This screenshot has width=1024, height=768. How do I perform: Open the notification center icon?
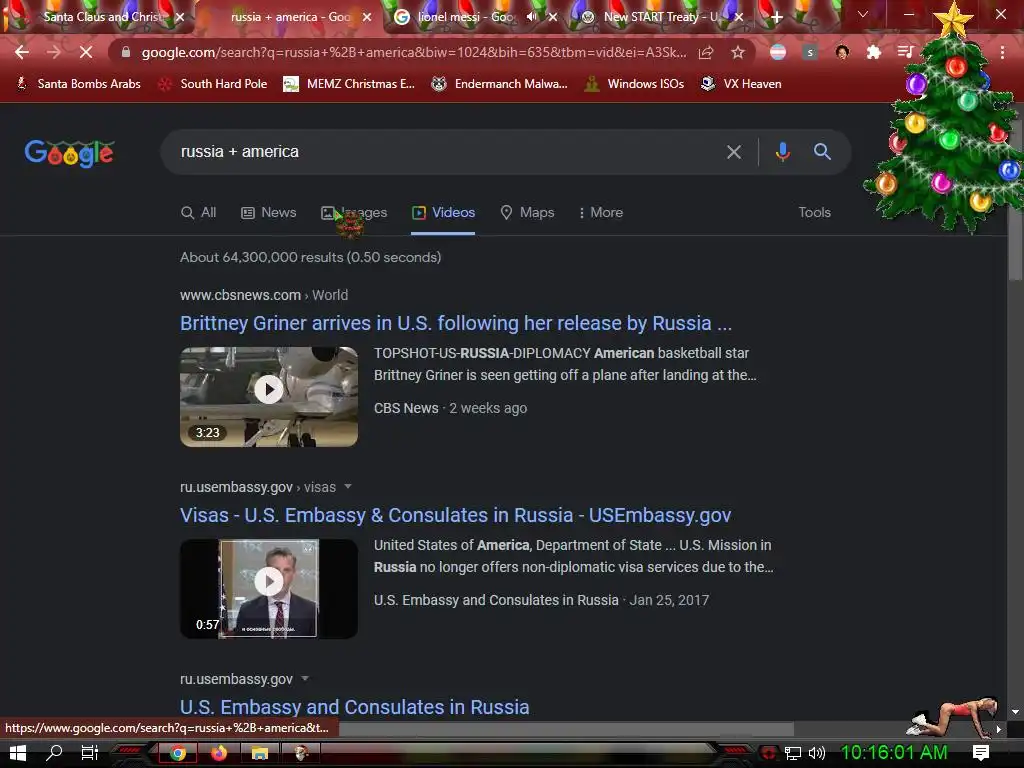[x=980, y=752]
